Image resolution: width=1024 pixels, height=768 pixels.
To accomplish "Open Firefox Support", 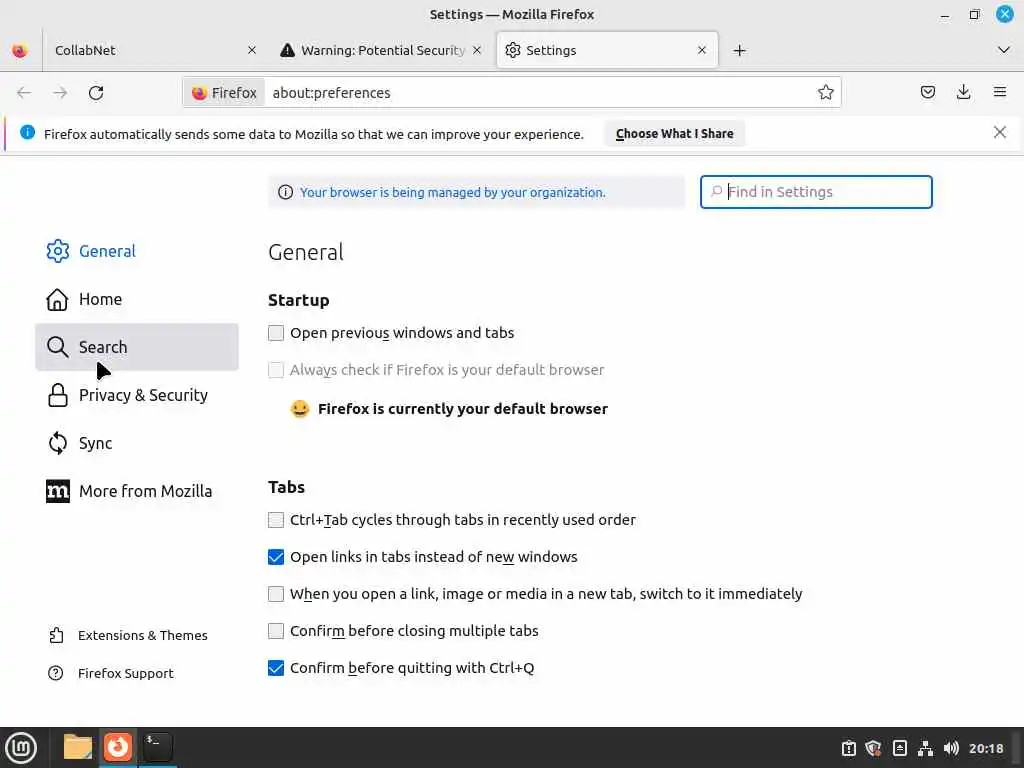I will click(x=111, y=673).
